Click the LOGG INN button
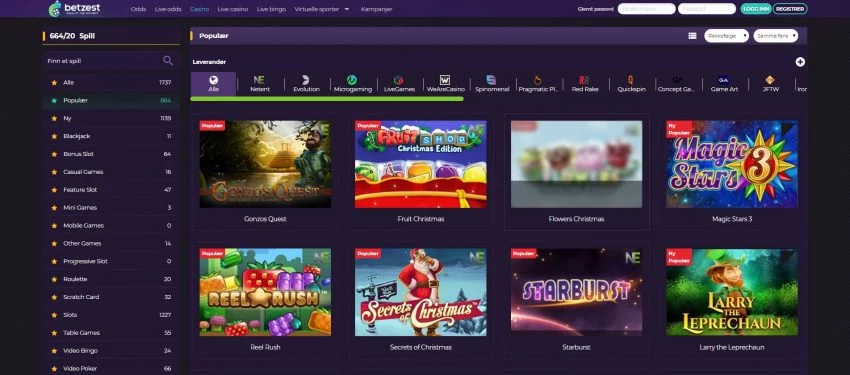The image size is (850, 375). [x=756, y=9]
